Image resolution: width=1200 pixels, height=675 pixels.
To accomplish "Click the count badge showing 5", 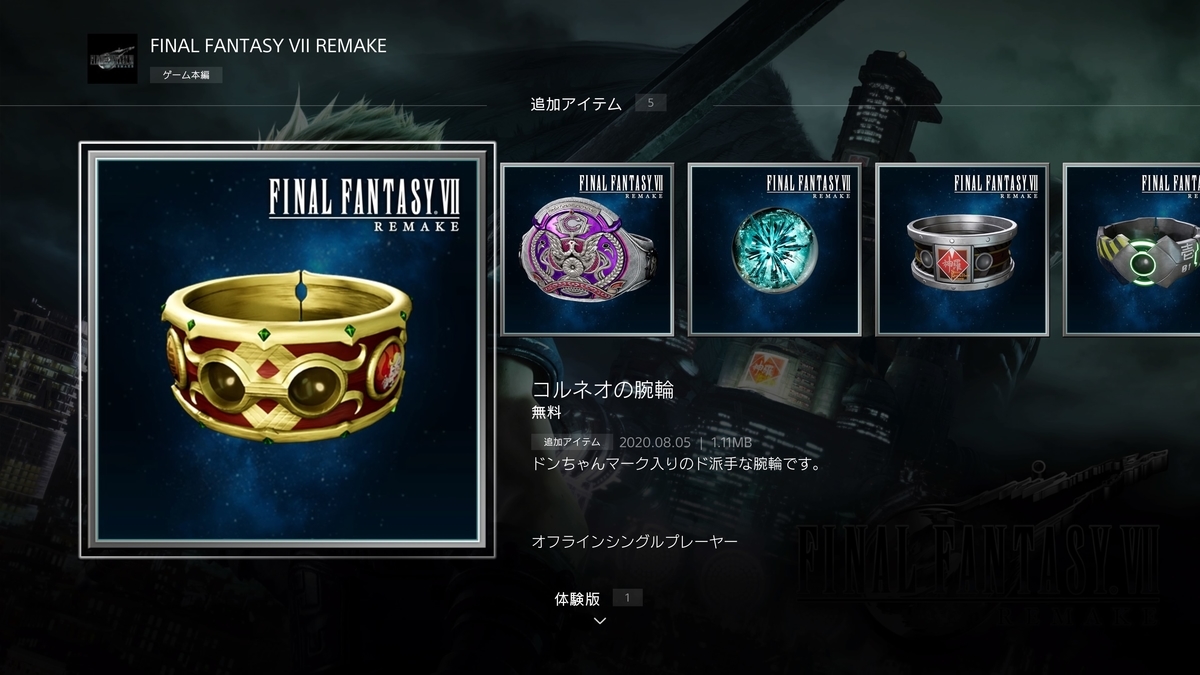I will pyautogui.click(x=650, y=103).
